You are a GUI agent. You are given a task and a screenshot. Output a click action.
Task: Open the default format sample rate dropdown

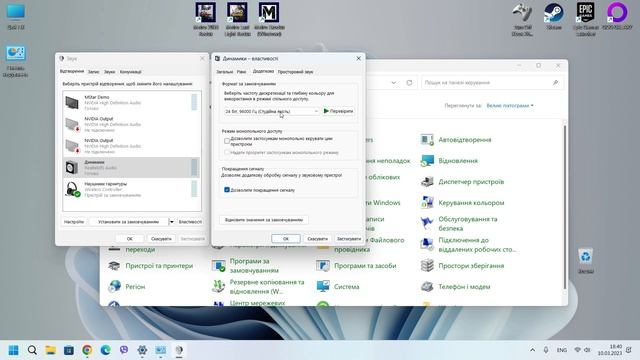[x=271, y=111]
